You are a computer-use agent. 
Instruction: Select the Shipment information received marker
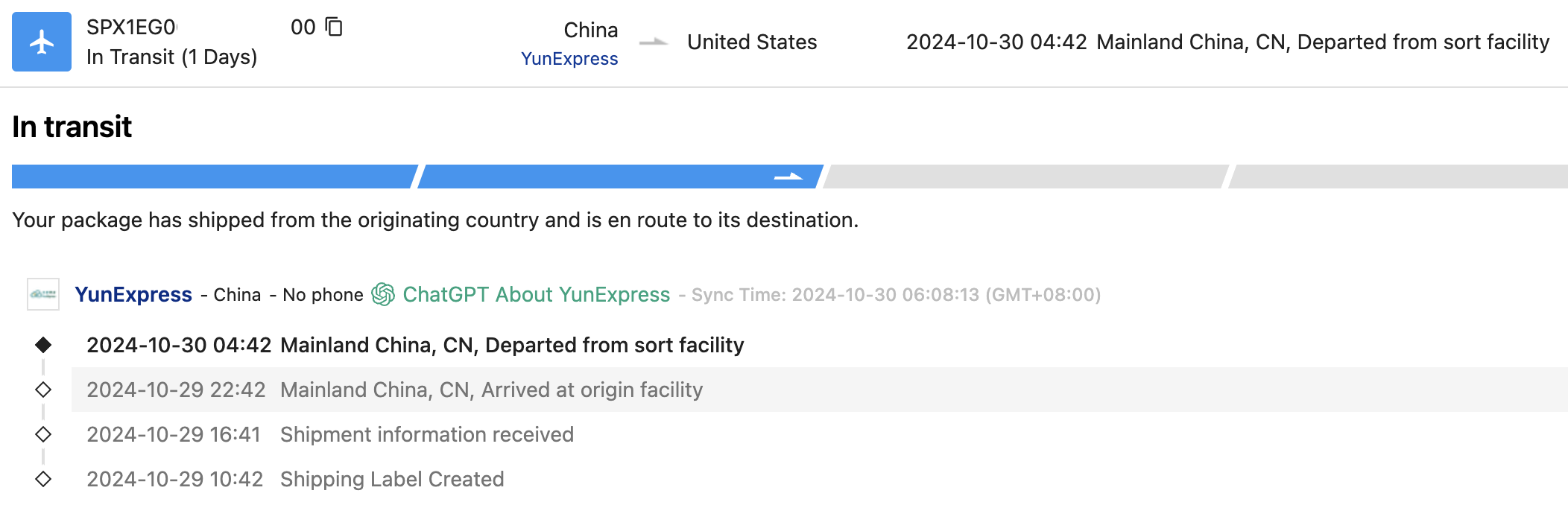[x=43, y=434]
